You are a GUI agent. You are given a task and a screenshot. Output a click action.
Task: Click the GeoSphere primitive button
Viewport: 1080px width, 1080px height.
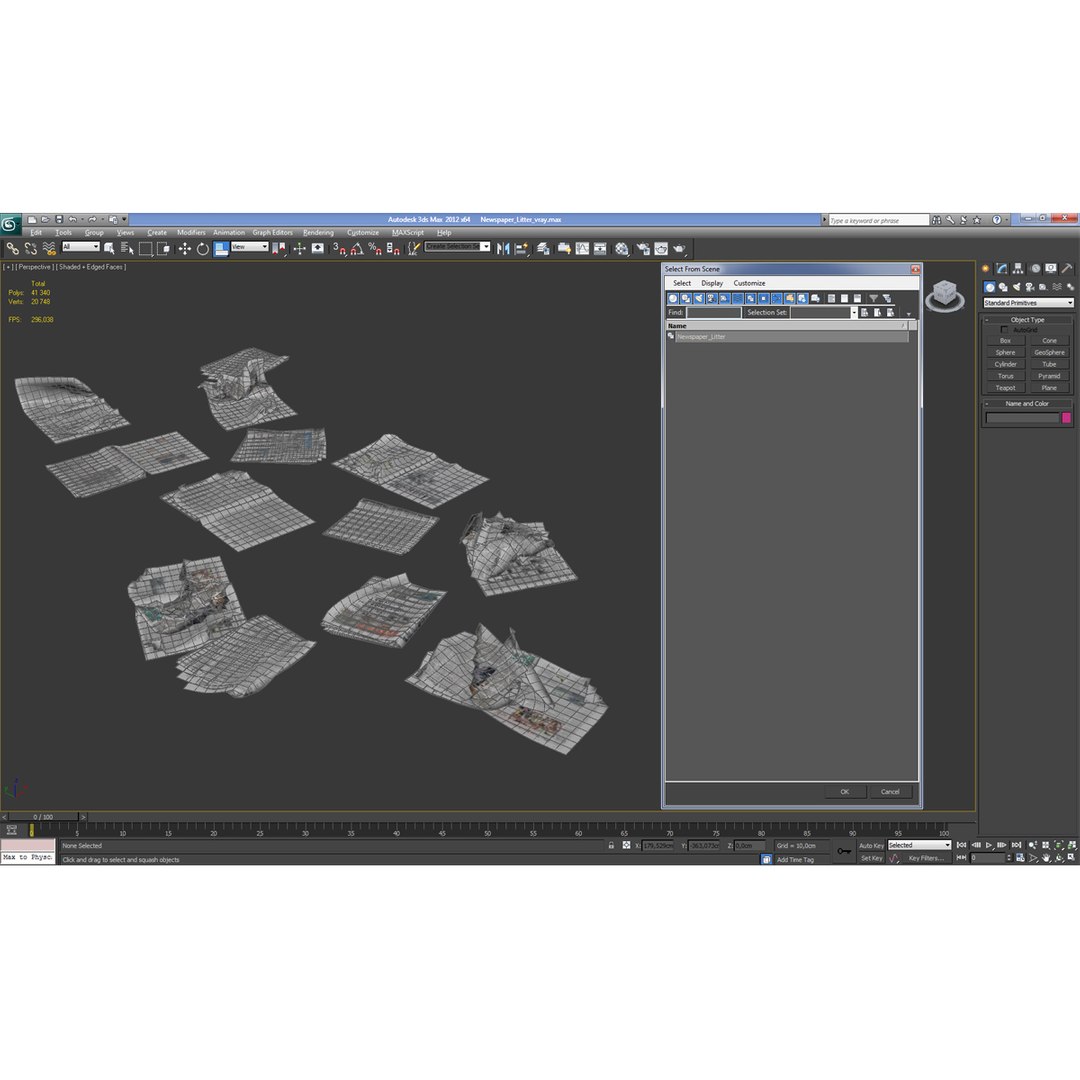pos(1049,353)
